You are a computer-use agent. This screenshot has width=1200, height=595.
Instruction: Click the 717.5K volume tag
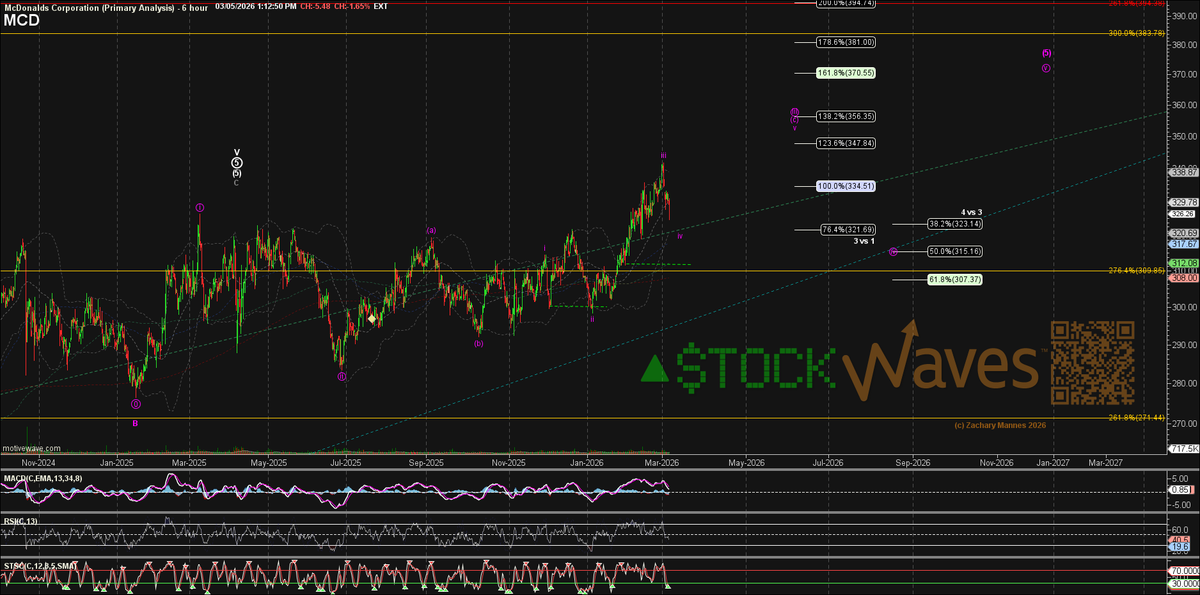point(1183,448)
